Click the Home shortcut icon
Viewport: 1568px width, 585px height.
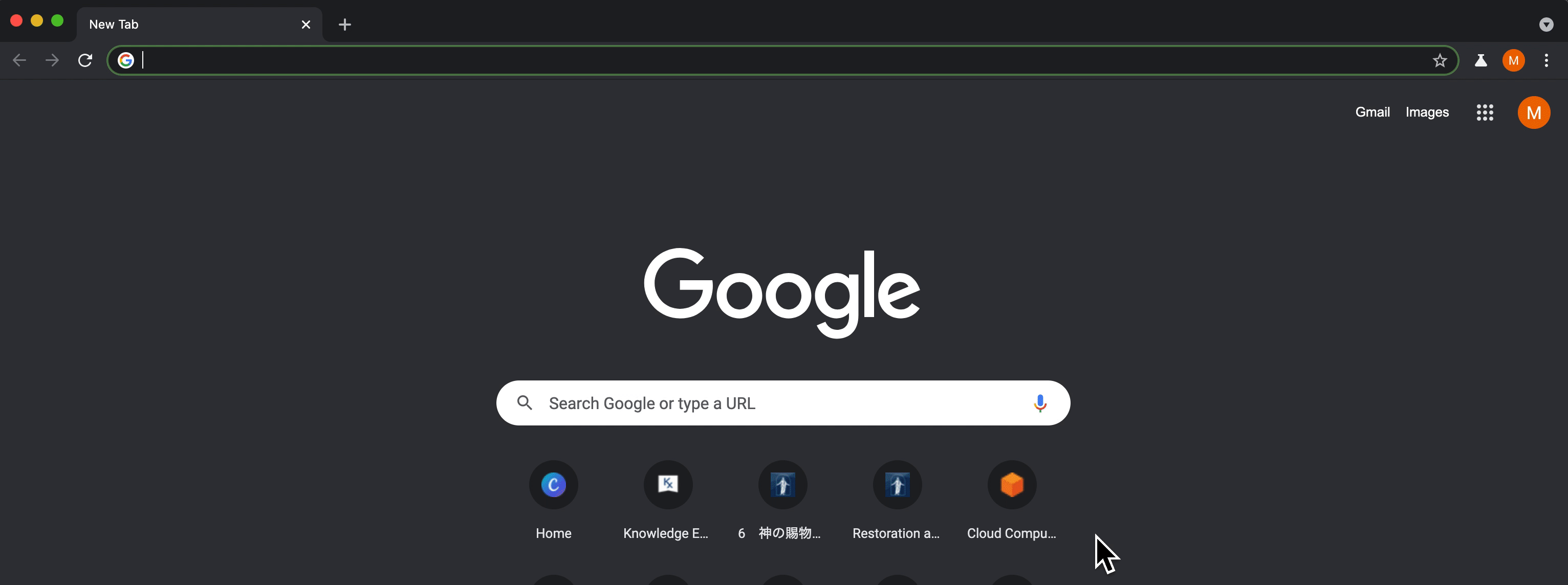click(554, 484)
